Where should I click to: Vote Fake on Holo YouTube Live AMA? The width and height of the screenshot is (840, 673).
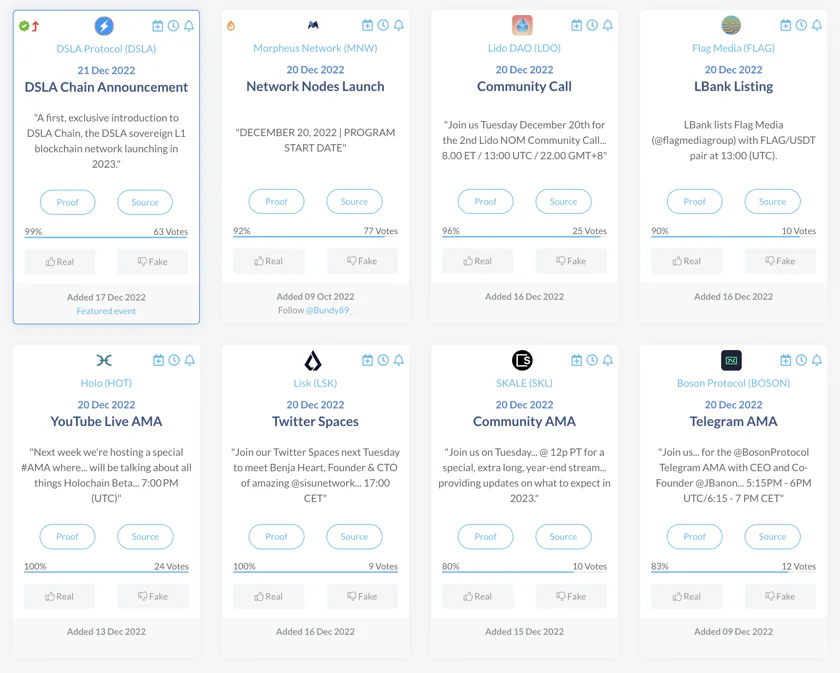pos(153,596)
